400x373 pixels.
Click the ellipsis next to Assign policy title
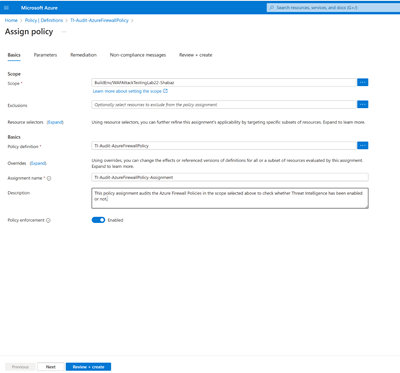click(x=64, y=32)
